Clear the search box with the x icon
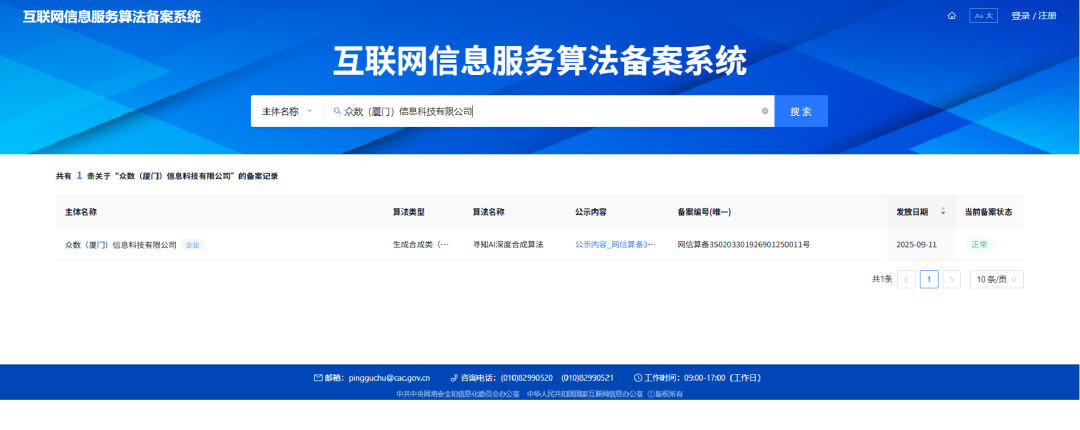Viewport: 1080px width, 430px height. [765, 111]
